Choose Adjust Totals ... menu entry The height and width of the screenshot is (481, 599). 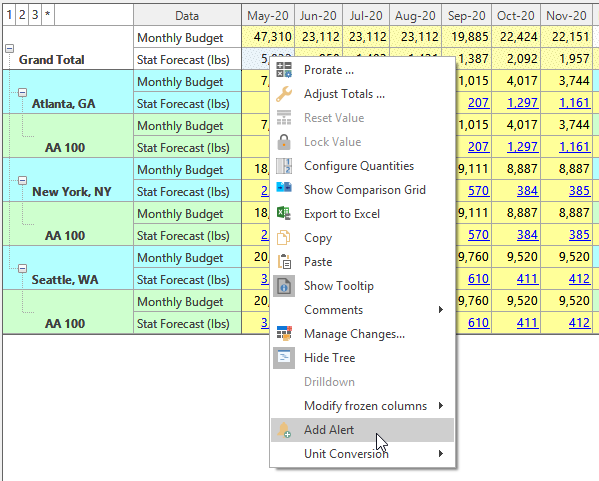click(x=363, y=94)
